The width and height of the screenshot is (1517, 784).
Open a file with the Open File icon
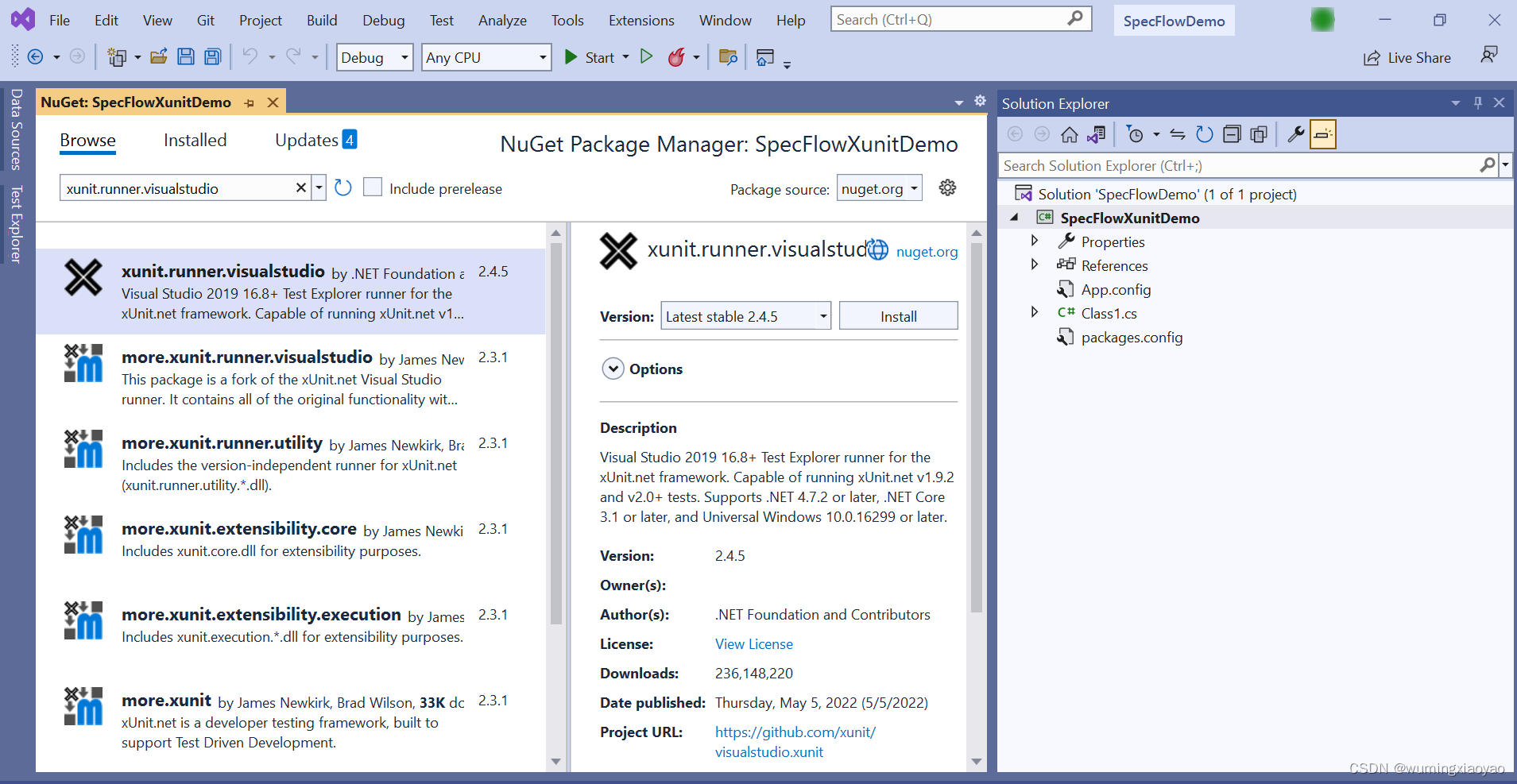pyautogui.click(x=159, y=56)
